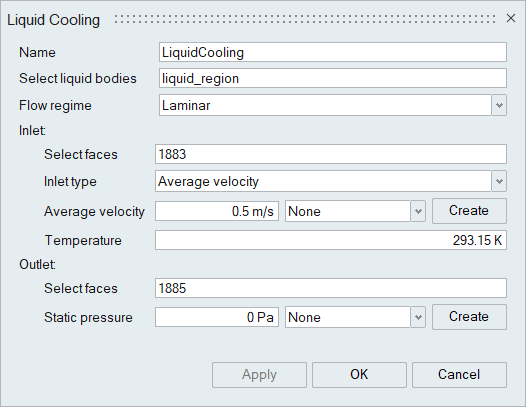Close the Liquid Cooling dialog
The width and height of the screenshot is (526, 407).
click(x=511, y=18)
